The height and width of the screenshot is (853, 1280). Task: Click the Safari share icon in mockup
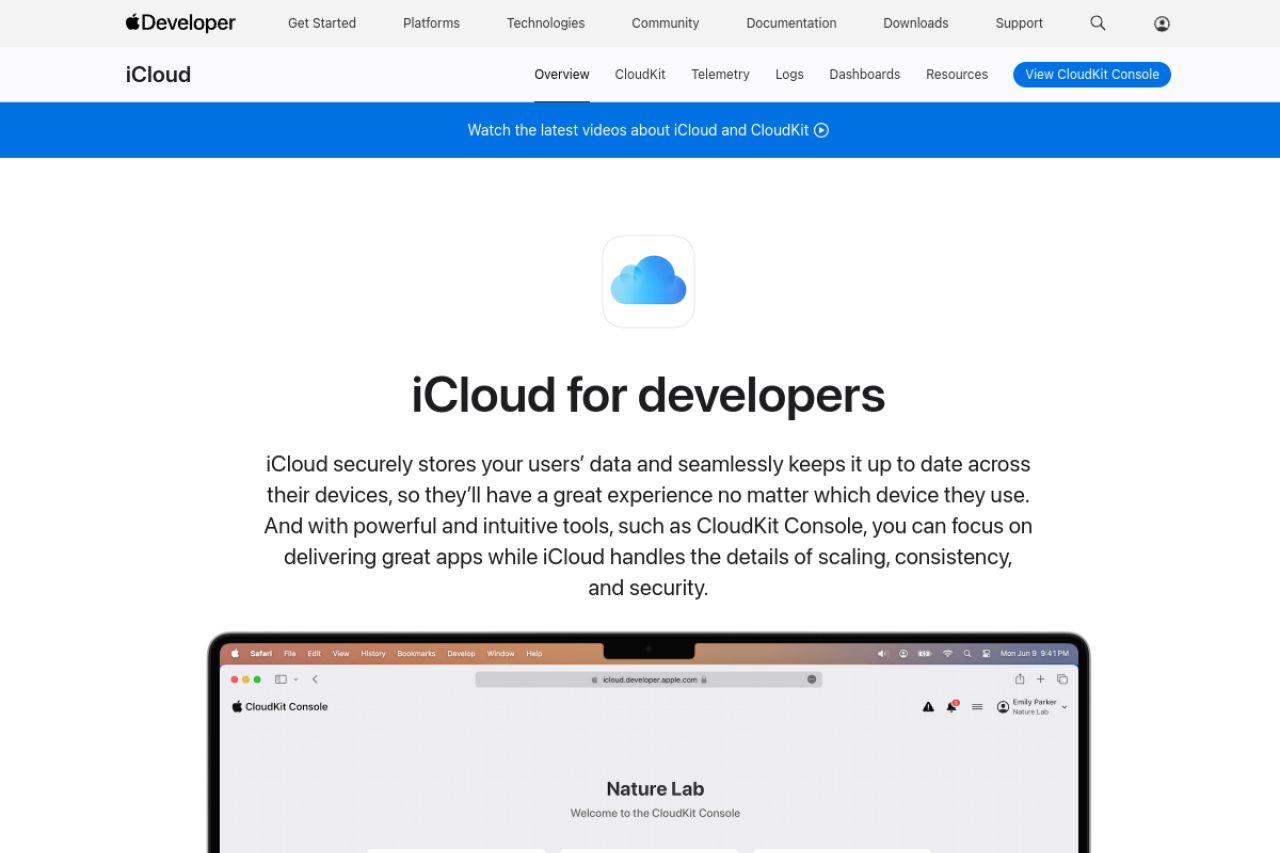(1020, 679)
